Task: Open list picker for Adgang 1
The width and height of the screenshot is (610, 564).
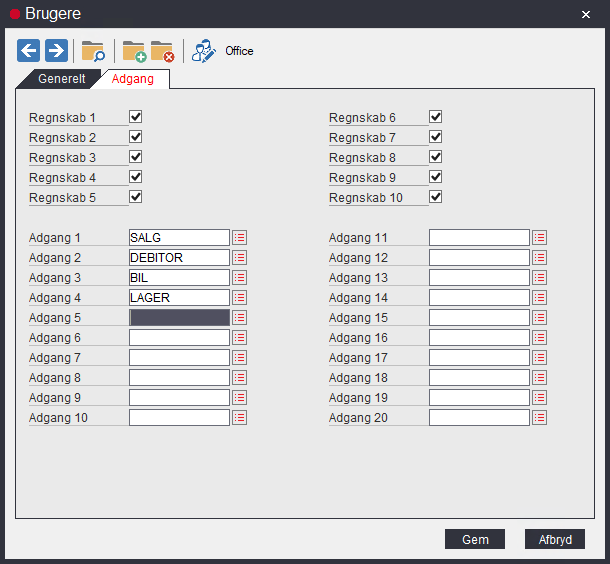Action: coord(240,237)
